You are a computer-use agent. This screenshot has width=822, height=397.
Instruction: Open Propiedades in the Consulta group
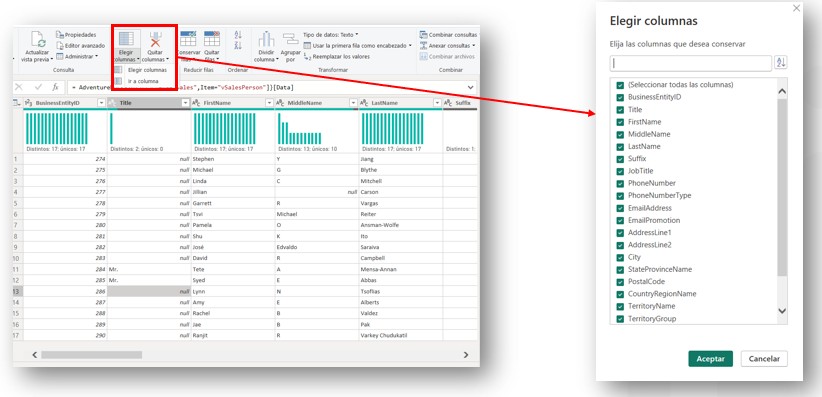pos(76,35)
